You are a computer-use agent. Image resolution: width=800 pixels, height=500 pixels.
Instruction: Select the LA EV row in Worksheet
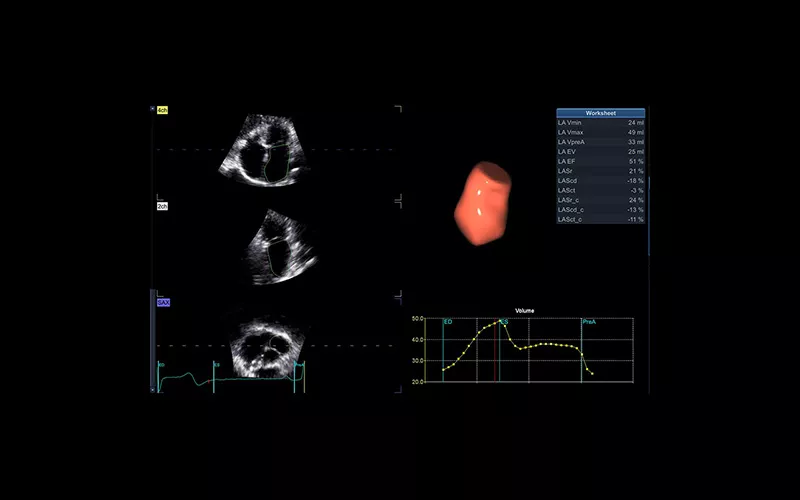601,152
